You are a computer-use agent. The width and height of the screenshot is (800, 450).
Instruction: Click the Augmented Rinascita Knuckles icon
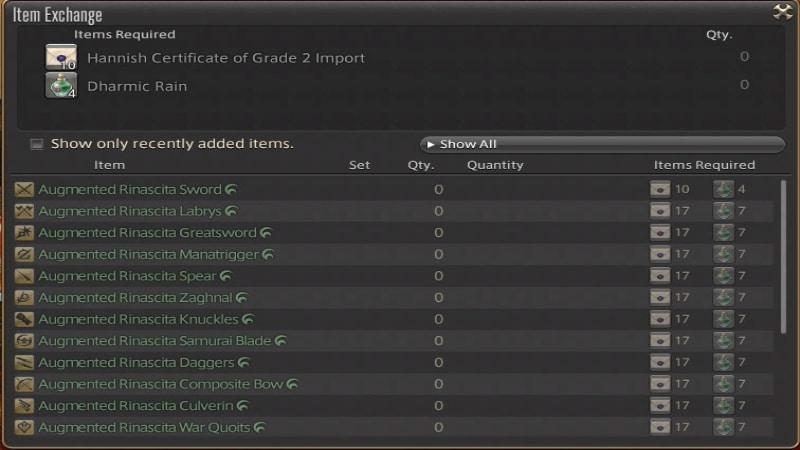point(25,319)
